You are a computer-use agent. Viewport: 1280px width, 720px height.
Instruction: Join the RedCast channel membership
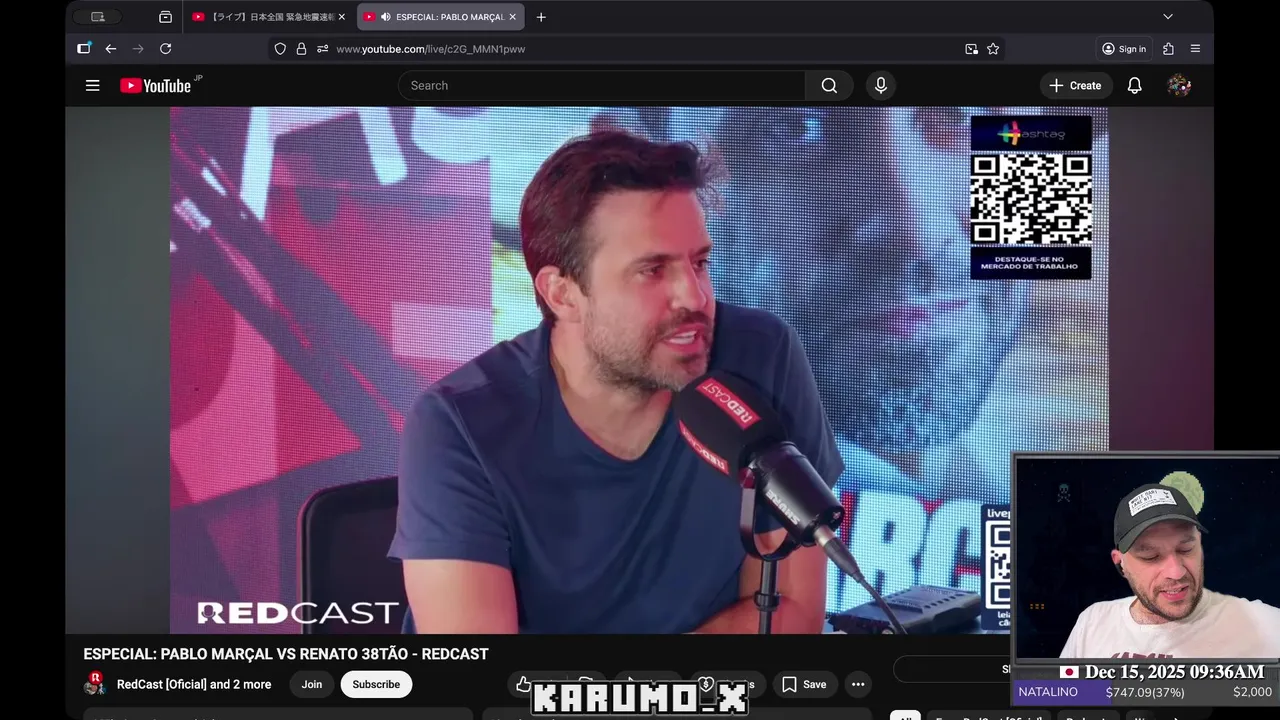coord(312,684)
